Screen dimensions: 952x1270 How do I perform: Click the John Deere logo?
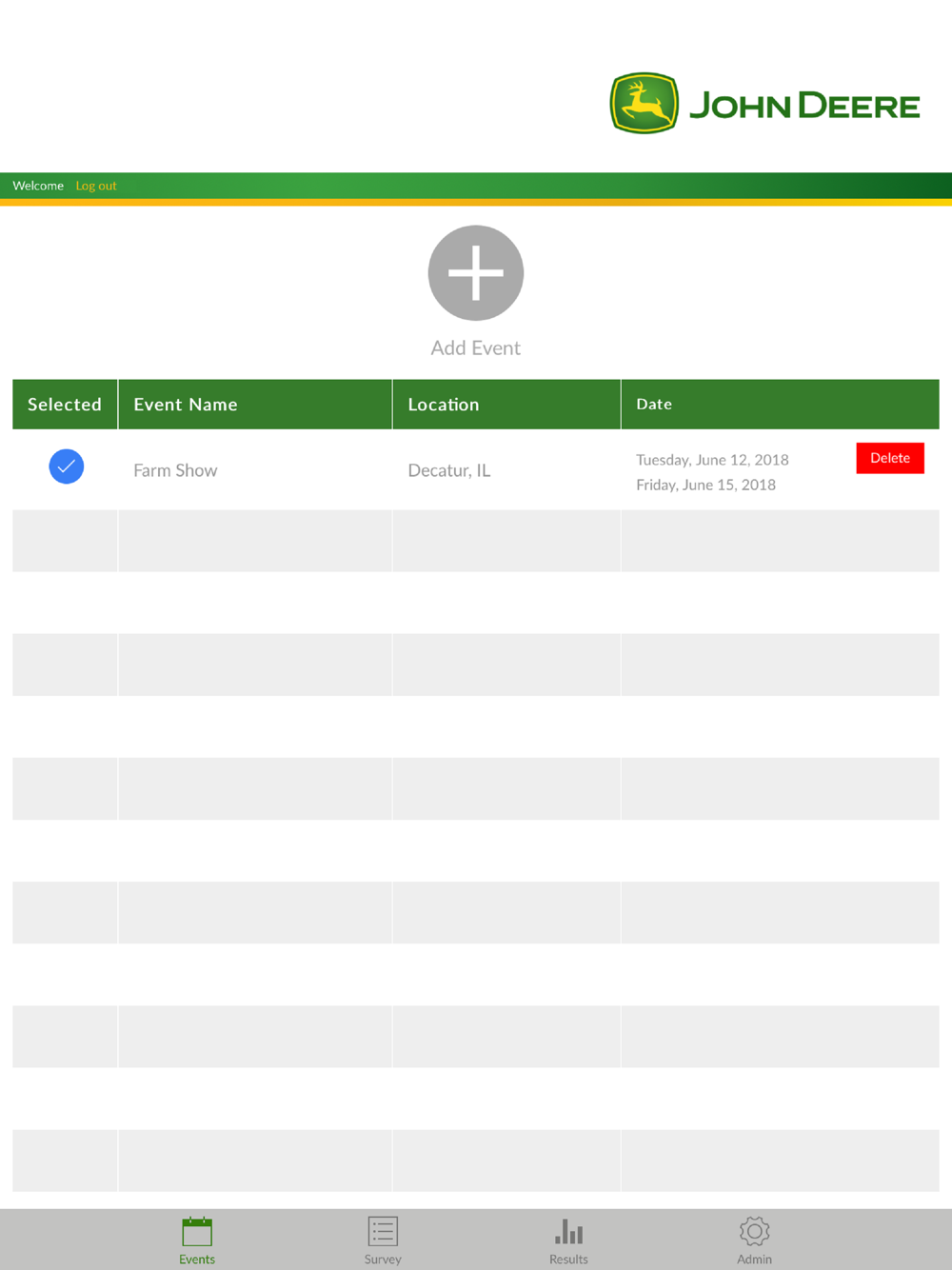coord(765,104)
